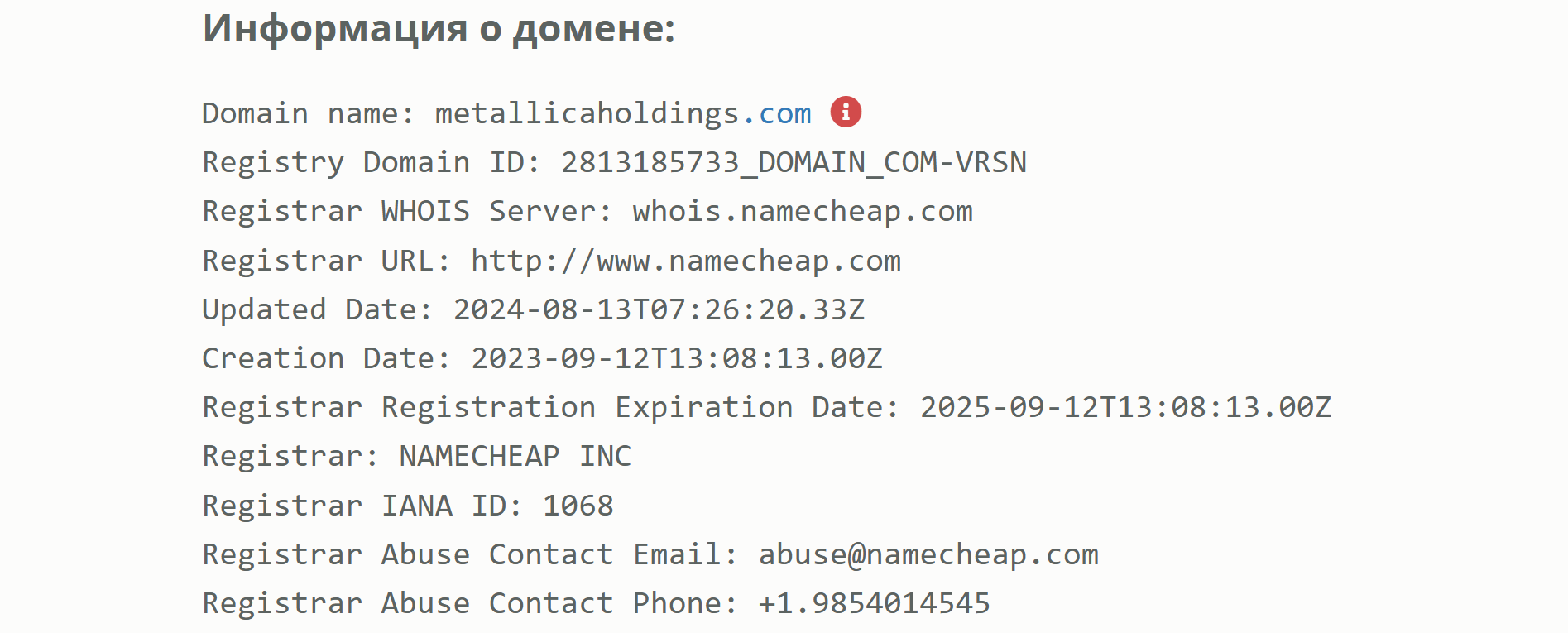
Task: Click the Registrar IANA ID 1068
Action: pyautogui.click(x=578, y=506)
